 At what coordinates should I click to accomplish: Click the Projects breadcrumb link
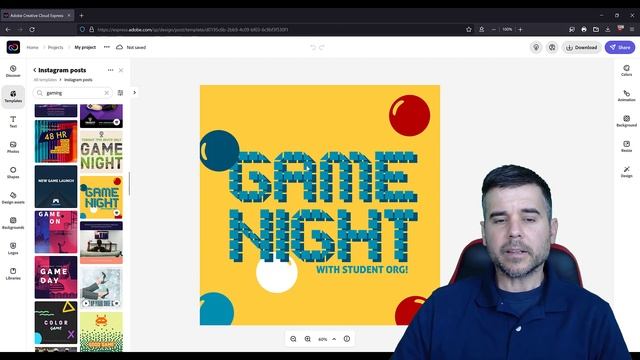point(56,47)
